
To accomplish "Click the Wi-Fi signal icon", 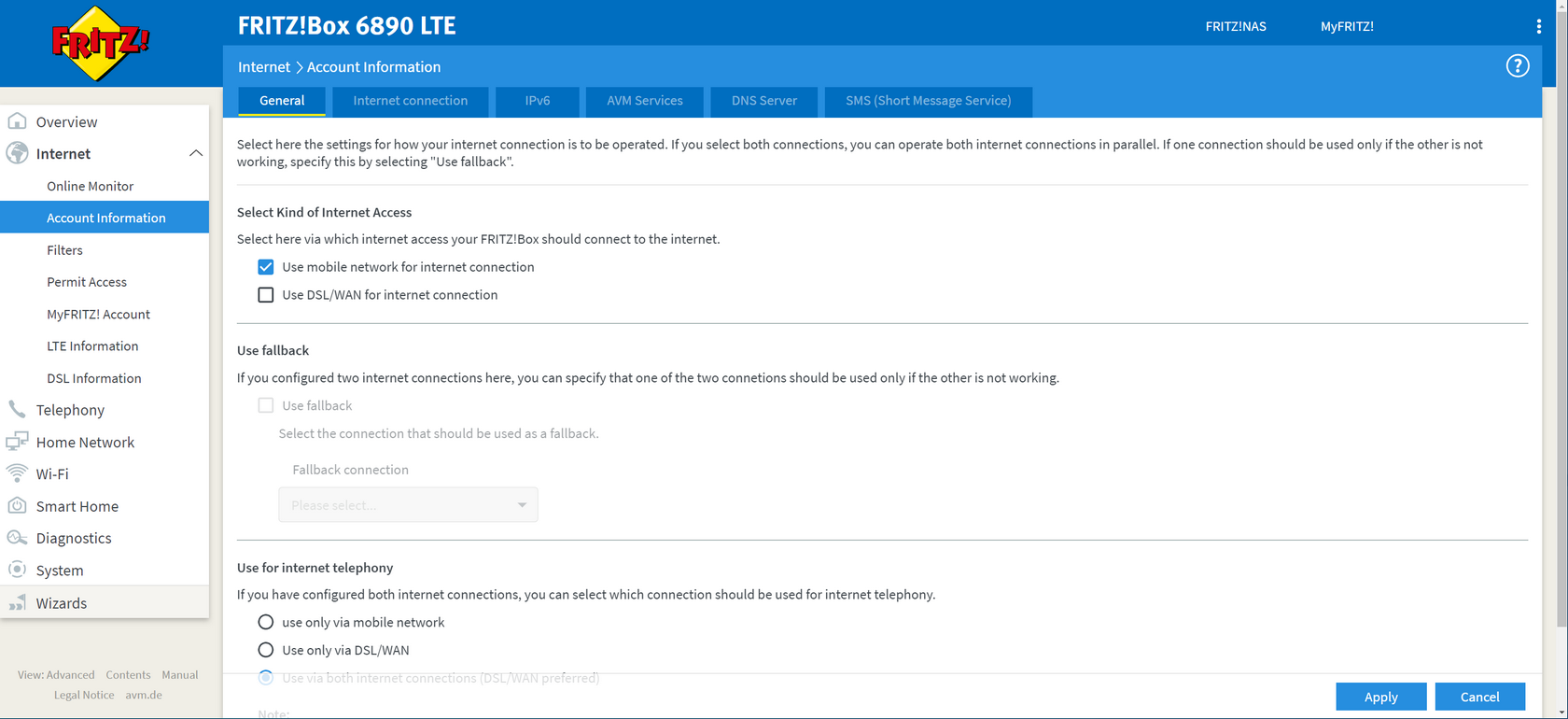I will point(17,473).
